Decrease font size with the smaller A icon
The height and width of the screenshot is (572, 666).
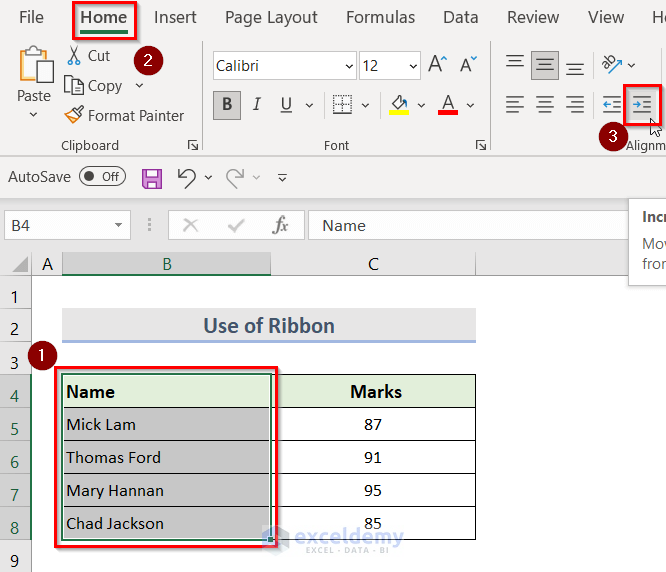pos(468,65)
